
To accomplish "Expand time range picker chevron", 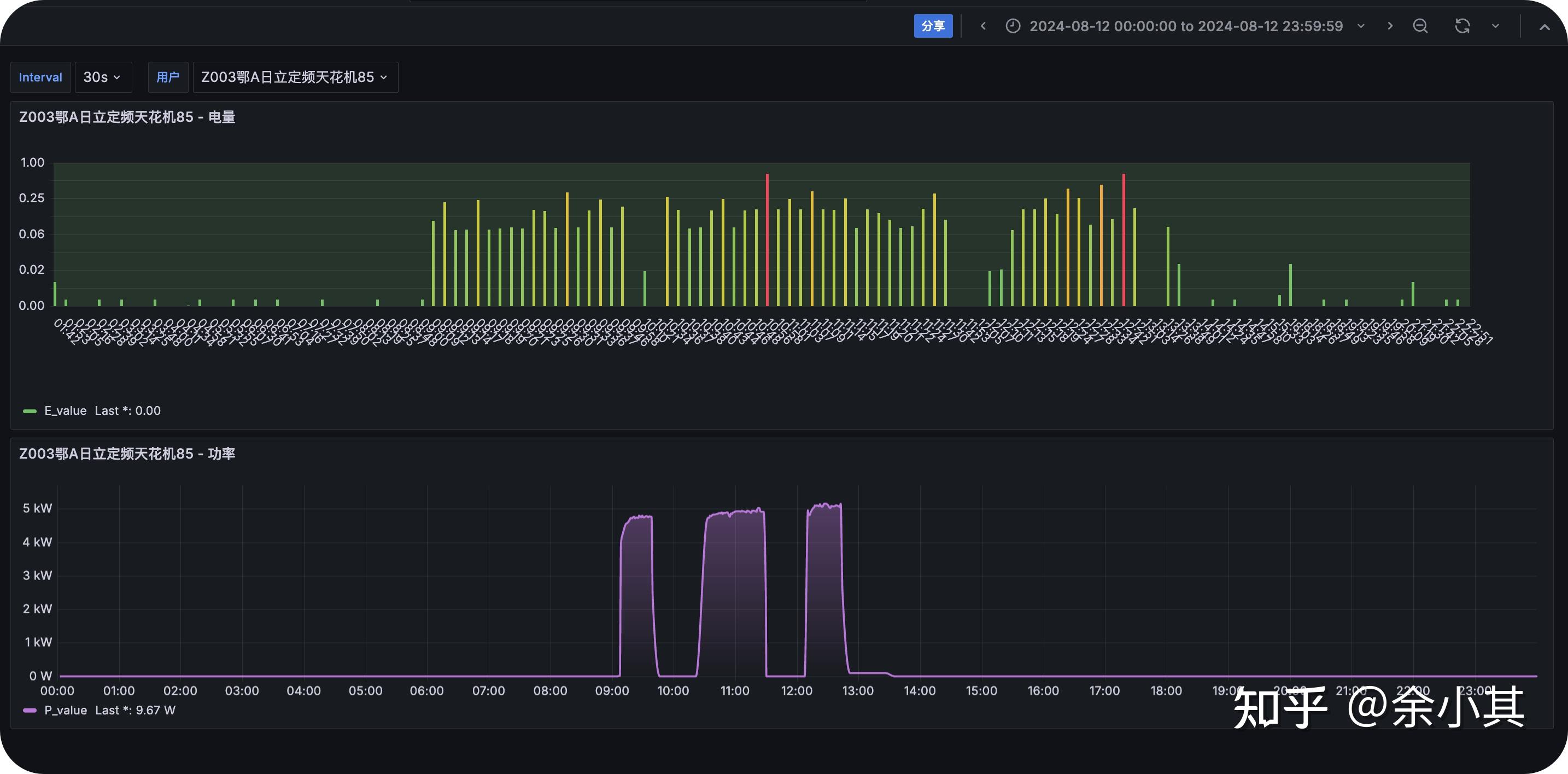I will (x=1361, y=26).
